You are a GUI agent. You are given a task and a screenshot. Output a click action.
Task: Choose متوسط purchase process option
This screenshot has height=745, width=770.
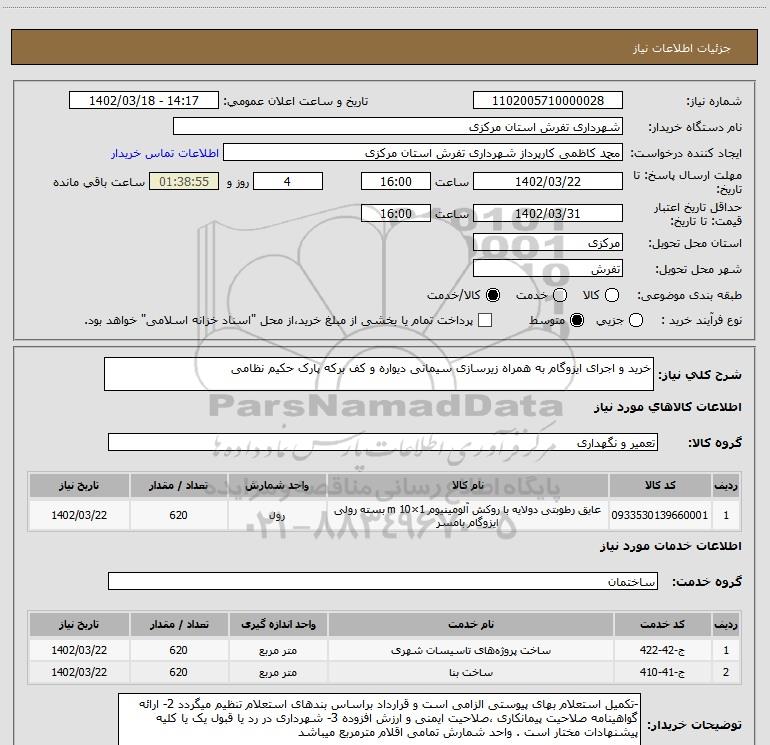click(577, 321)
